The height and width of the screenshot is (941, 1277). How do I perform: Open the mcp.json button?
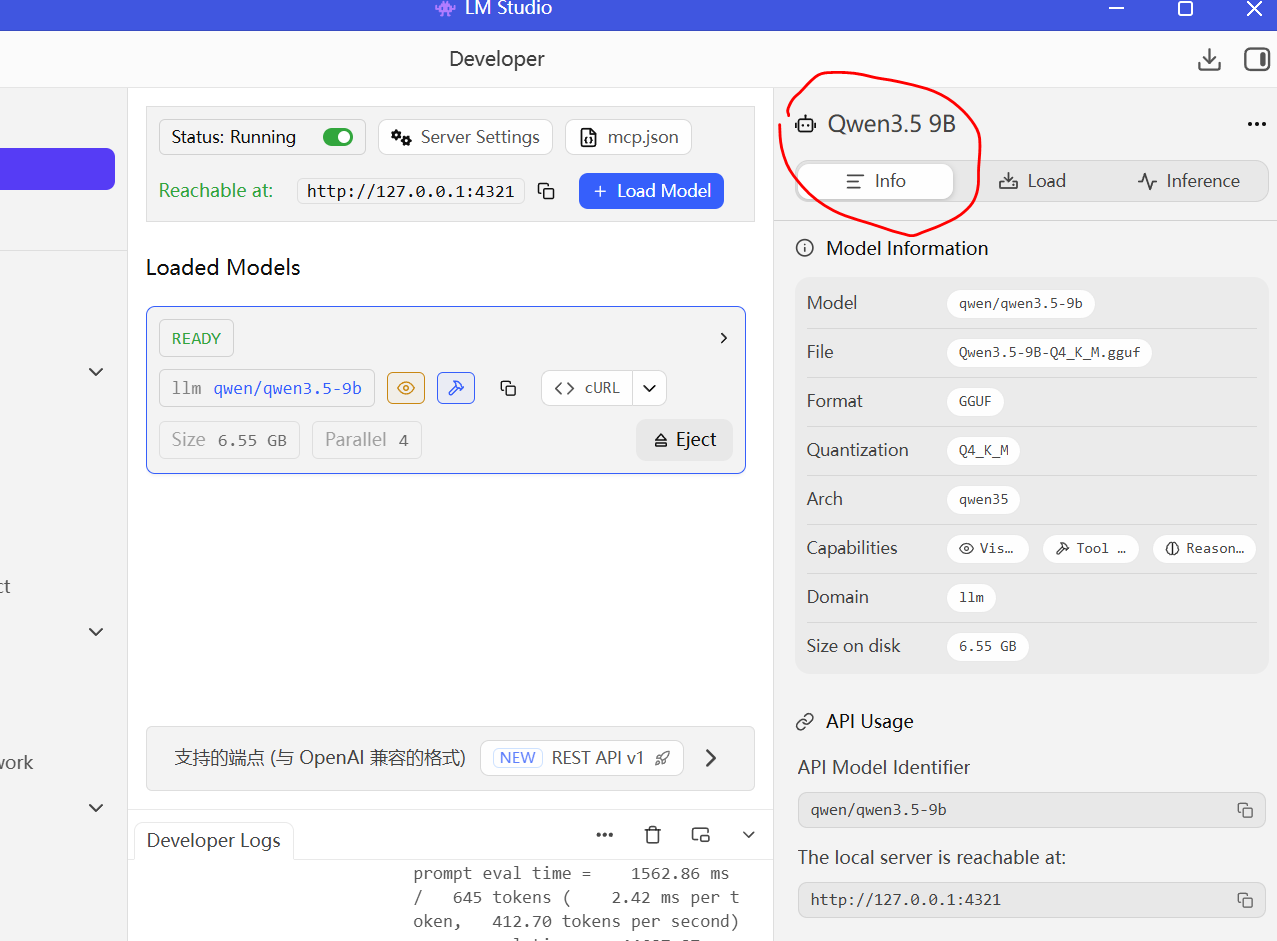click(x=628, y=137)
